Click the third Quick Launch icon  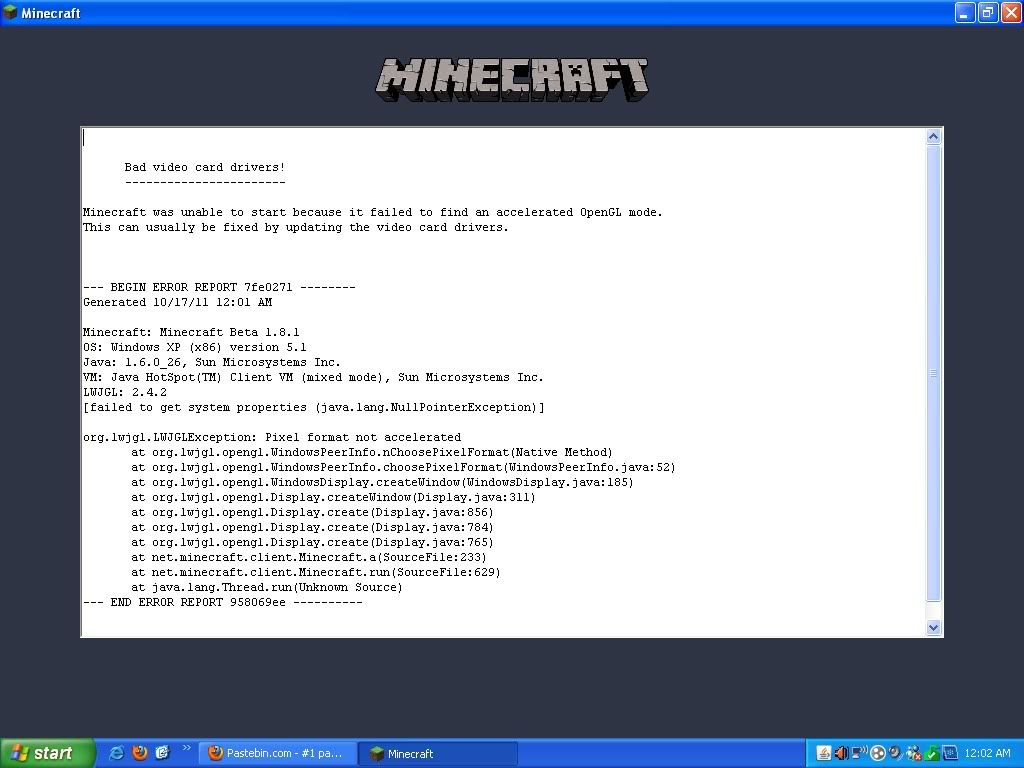(162, 753)
